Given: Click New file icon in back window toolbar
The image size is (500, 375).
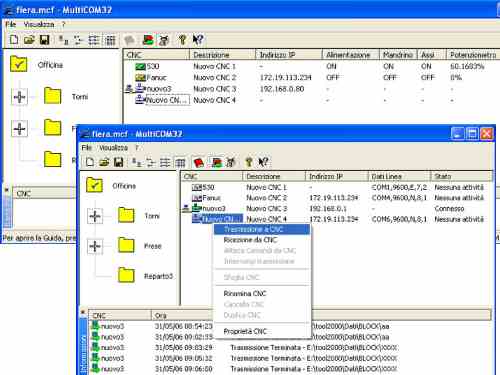Looking at the screenshot, I should [x=14, y=40].
